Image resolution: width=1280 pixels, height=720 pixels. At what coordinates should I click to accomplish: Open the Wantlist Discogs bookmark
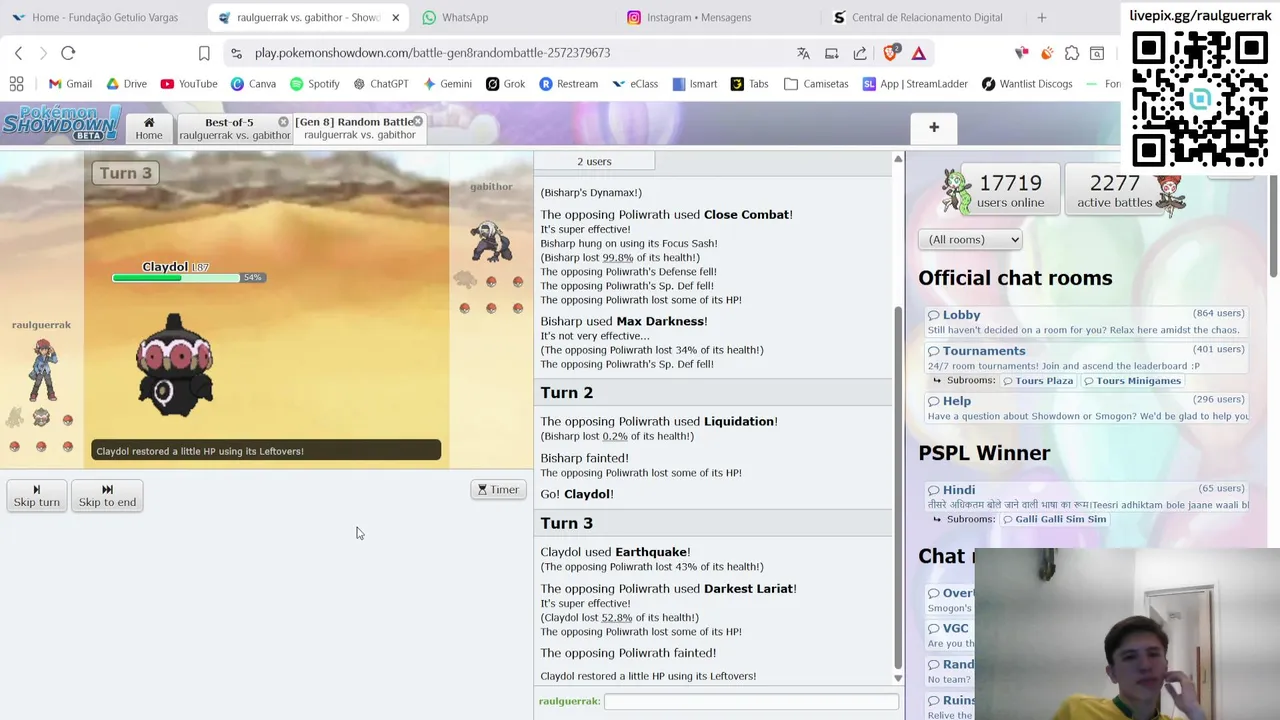tap(1027, 84)
